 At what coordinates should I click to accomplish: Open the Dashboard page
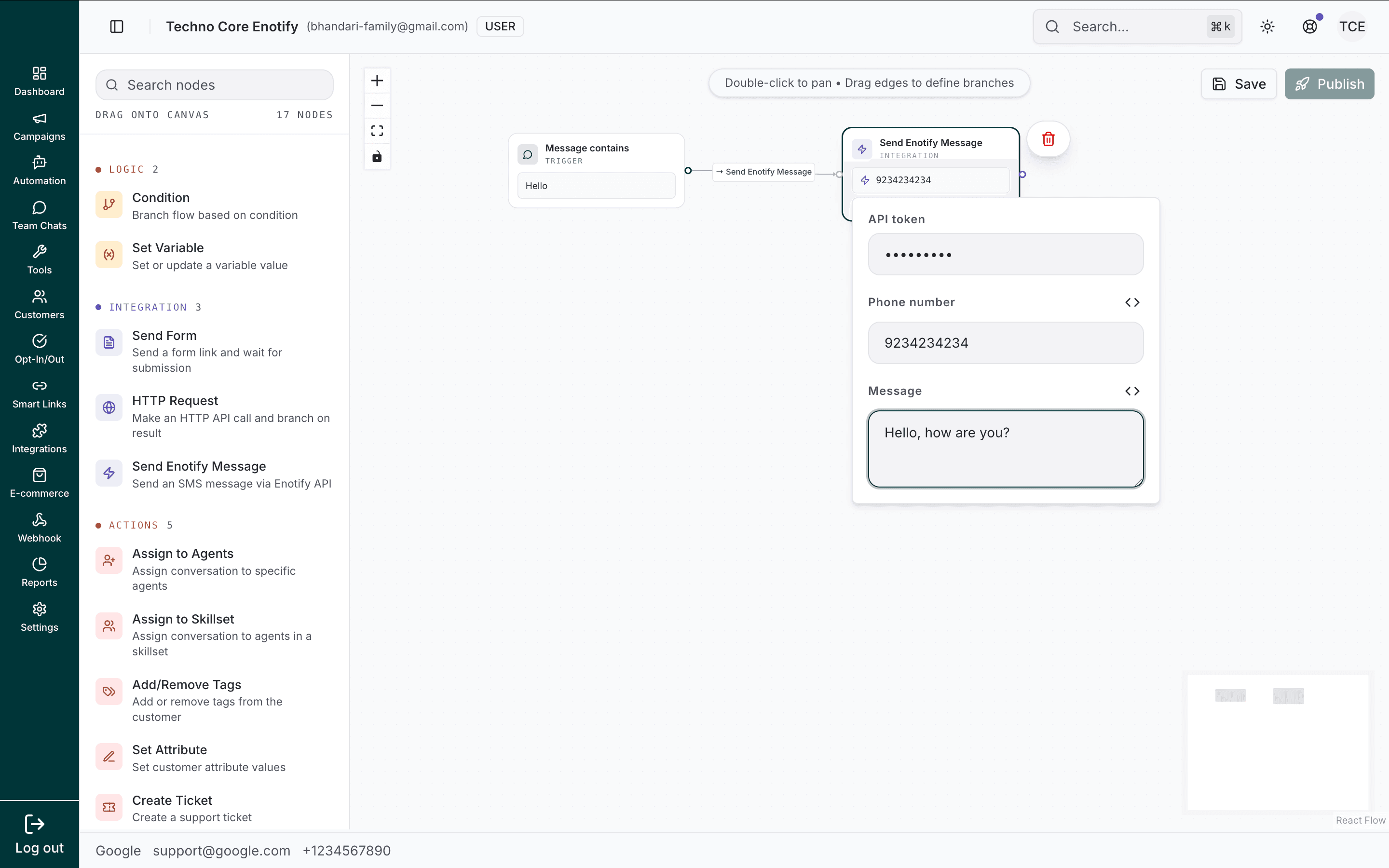pyautogui.click(x=40, y=81)
